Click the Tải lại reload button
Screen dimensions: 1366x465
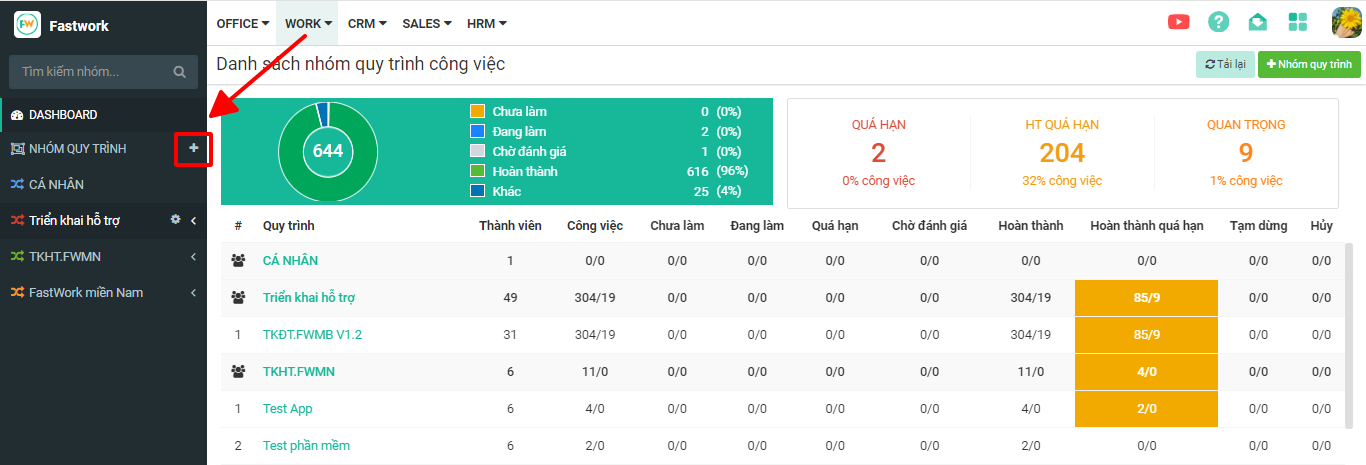click(x=1225, y=64)
